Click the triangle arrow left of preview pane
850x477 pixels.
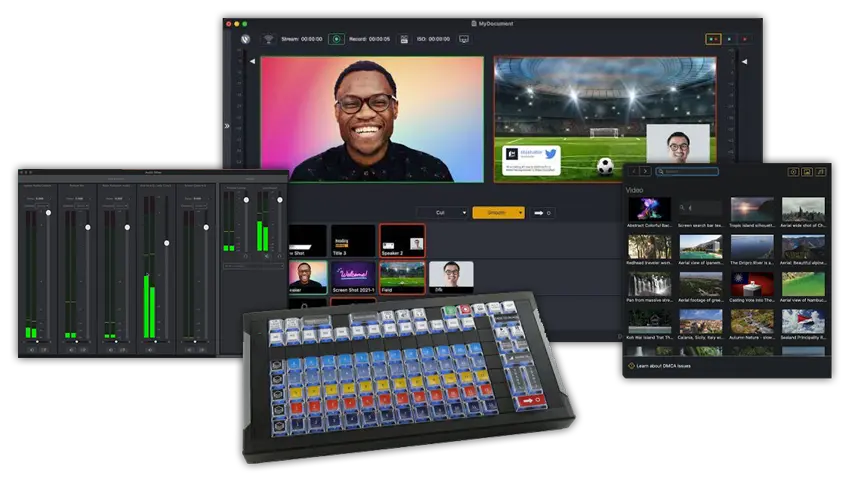click(252, 61)
